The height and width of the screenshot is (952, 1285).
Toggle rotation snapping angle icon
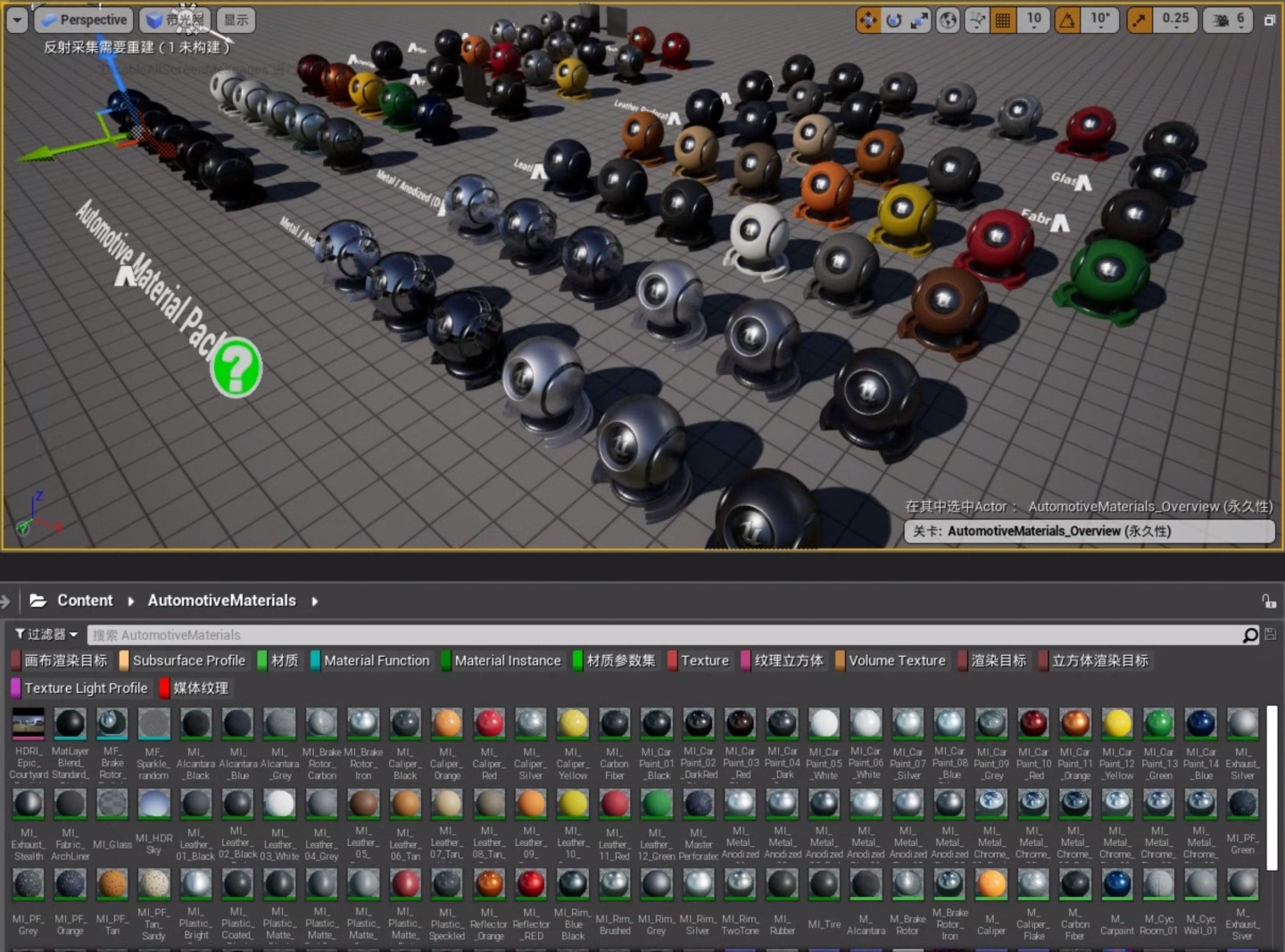[x=1067, y=20]
